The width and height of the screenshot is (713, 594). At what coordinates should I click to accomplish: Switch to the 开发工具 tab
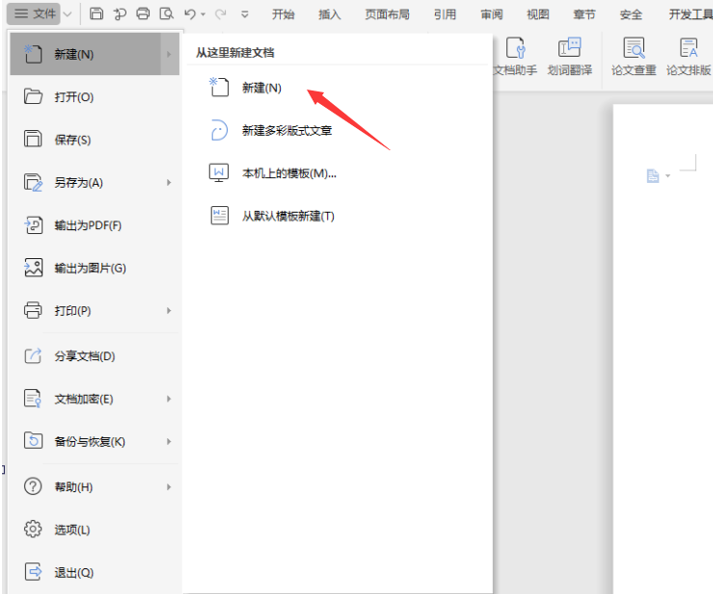[690, 15]
